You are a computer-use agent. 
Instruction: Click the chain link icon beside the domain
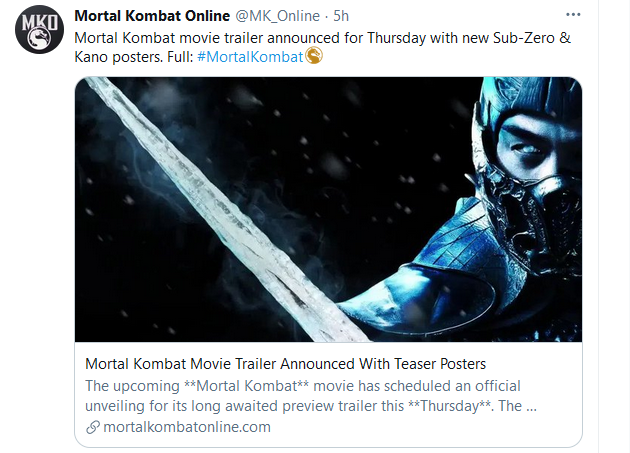click(93, 427)
